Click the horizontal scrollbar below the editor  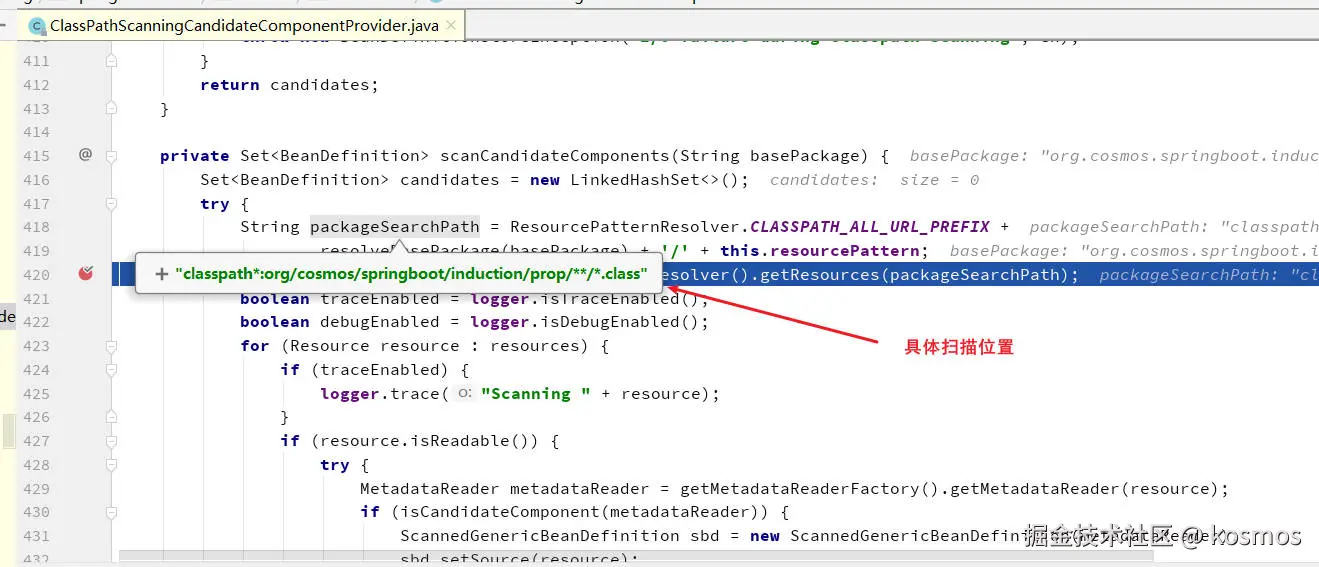coord(636,556)
